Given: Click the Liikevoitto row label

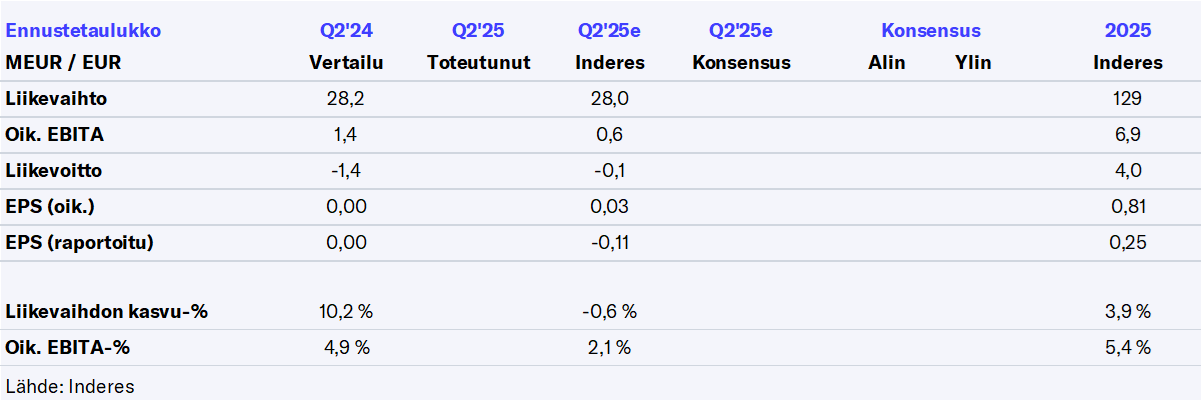Looking at the screenshot, I should coord(54,171).
